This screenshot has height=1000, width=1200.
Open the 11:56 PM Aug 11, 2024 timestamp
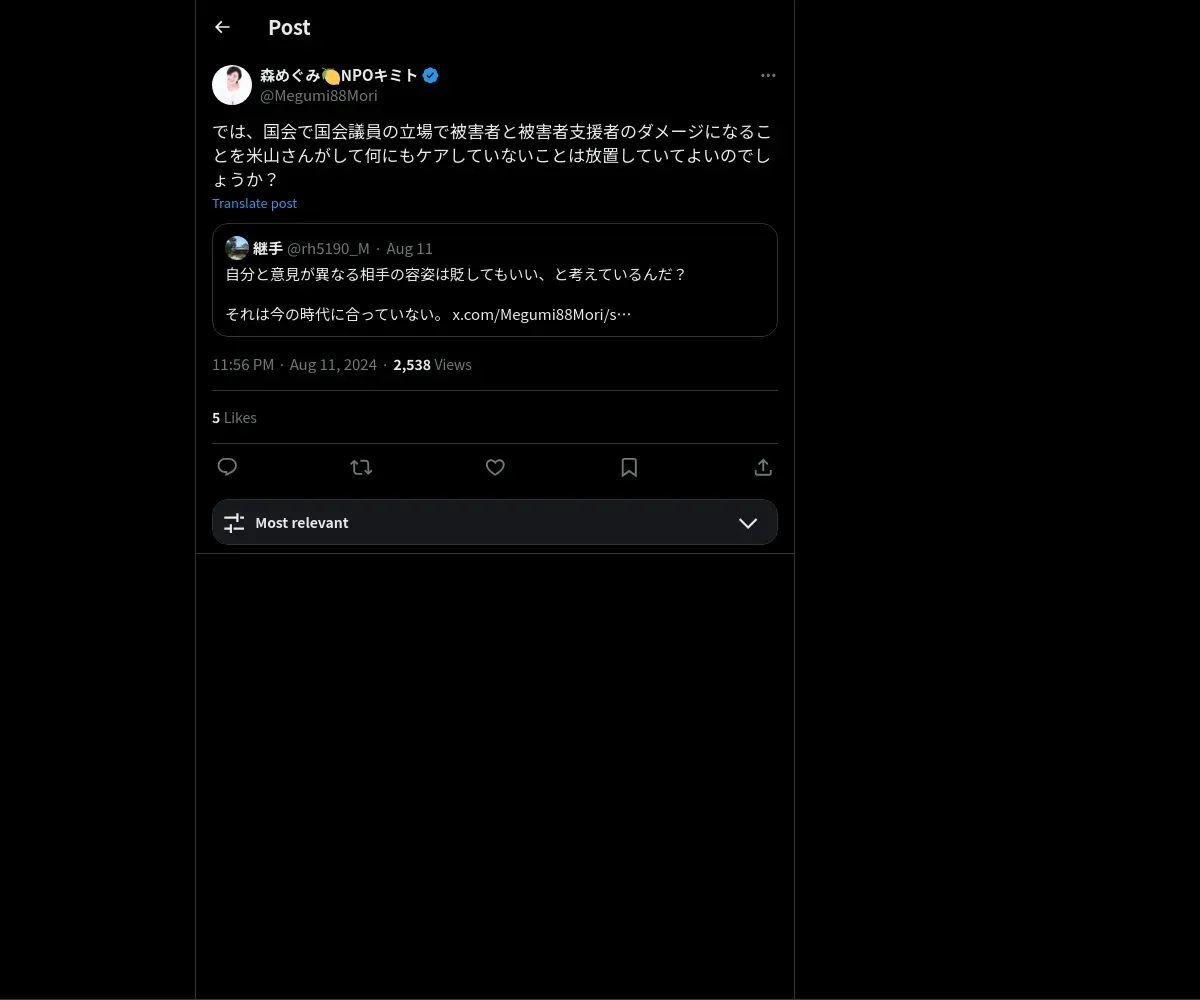click(x=294, y=365)
